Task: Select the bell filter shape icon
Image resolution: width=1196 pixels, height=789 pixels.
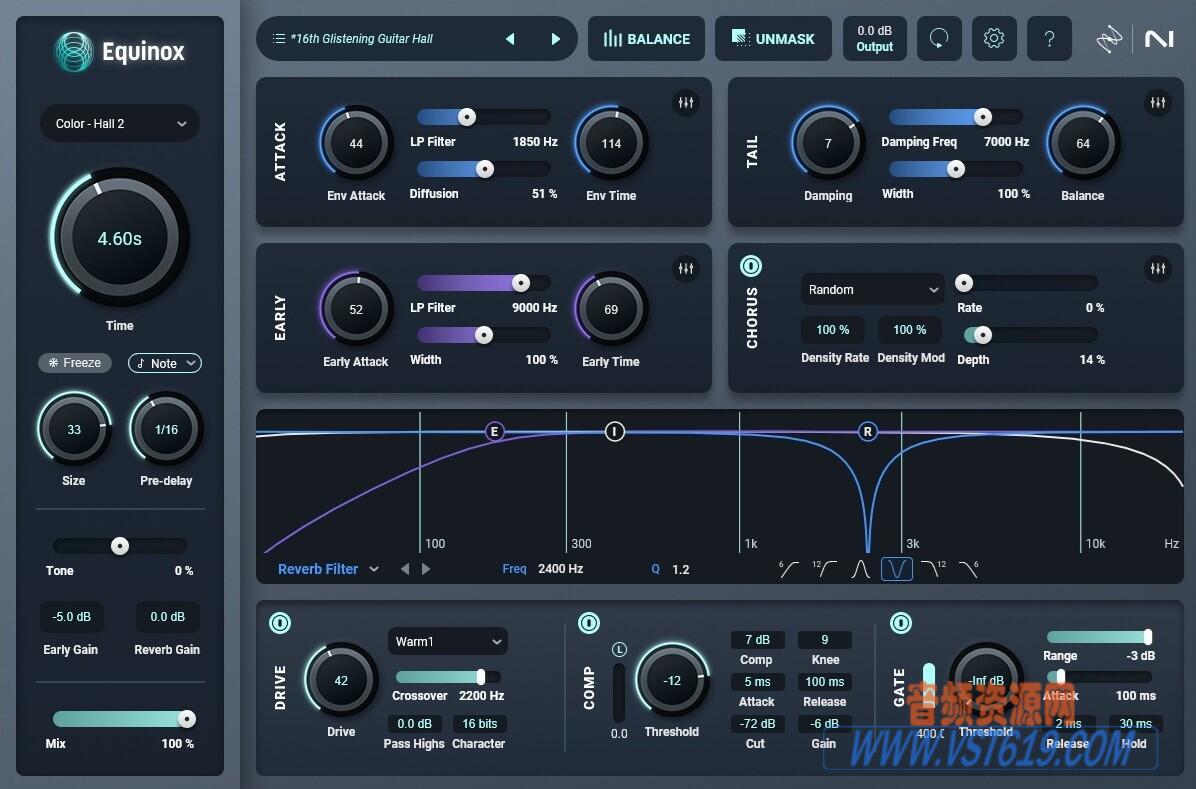Action: (x=861, y=568)
